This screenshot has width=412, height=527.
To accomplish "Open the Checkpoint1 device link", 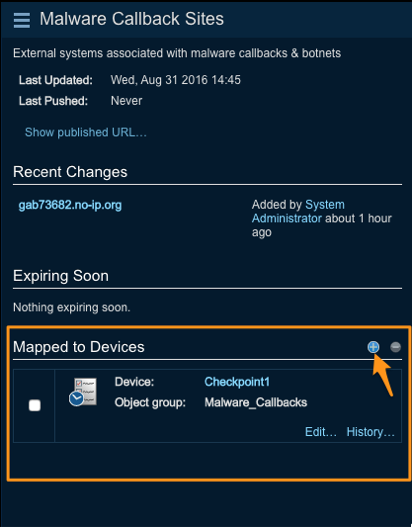I will point(237,382).
